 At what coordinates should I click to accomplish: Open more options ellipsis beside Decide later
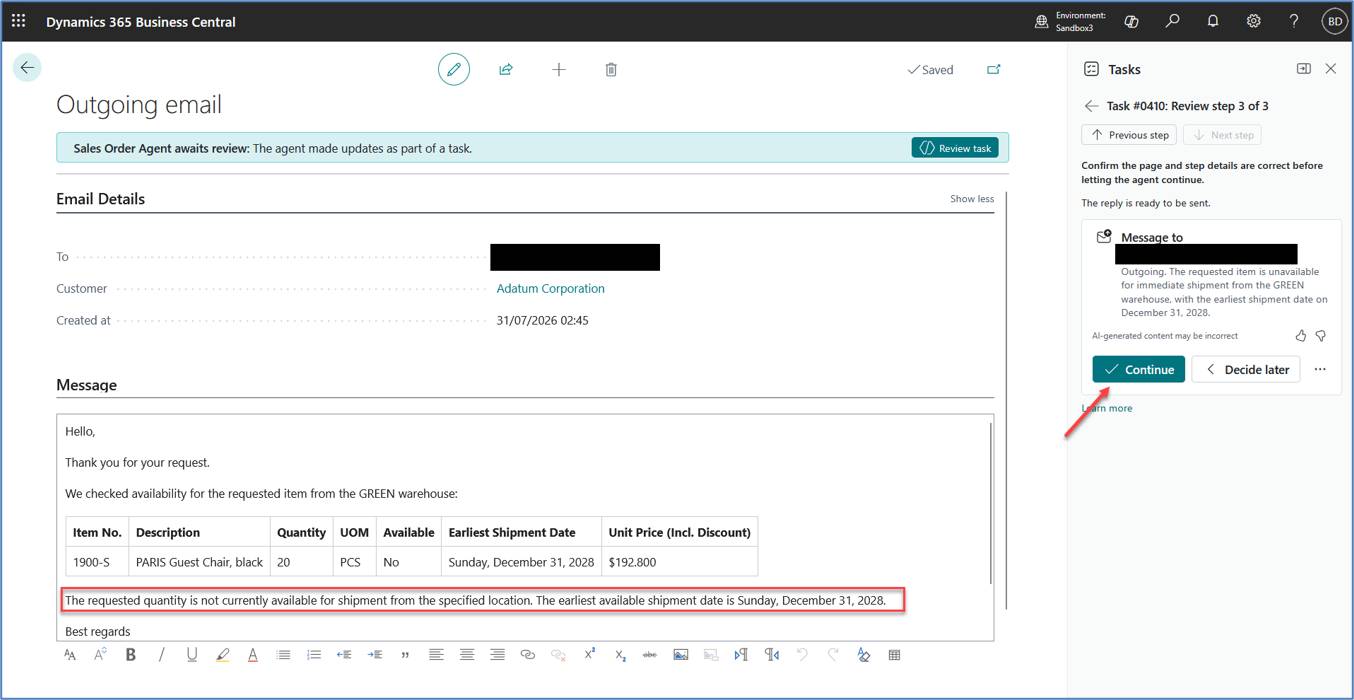pos(1320,369)
